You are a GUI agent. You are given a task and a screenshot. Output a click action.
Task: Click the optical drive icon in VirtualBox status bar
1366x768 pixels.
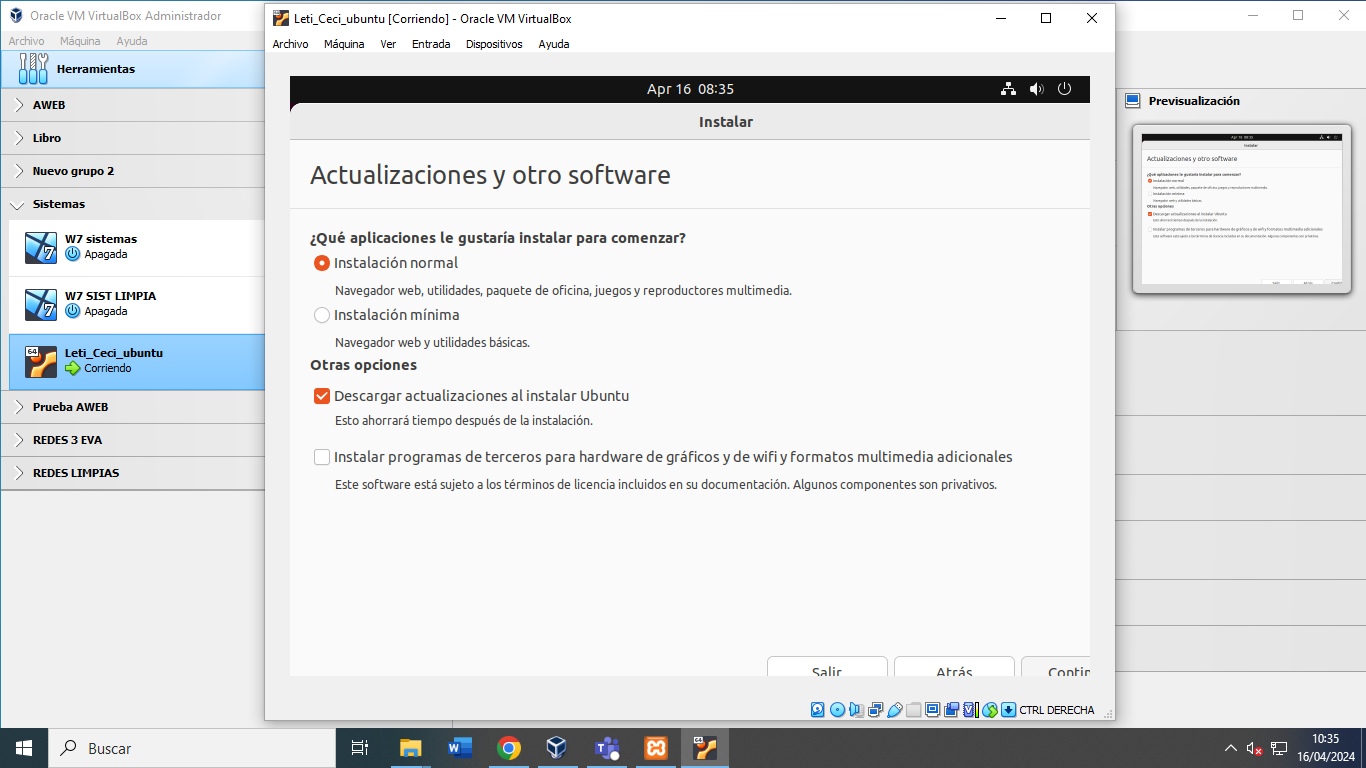click(837, 710)
